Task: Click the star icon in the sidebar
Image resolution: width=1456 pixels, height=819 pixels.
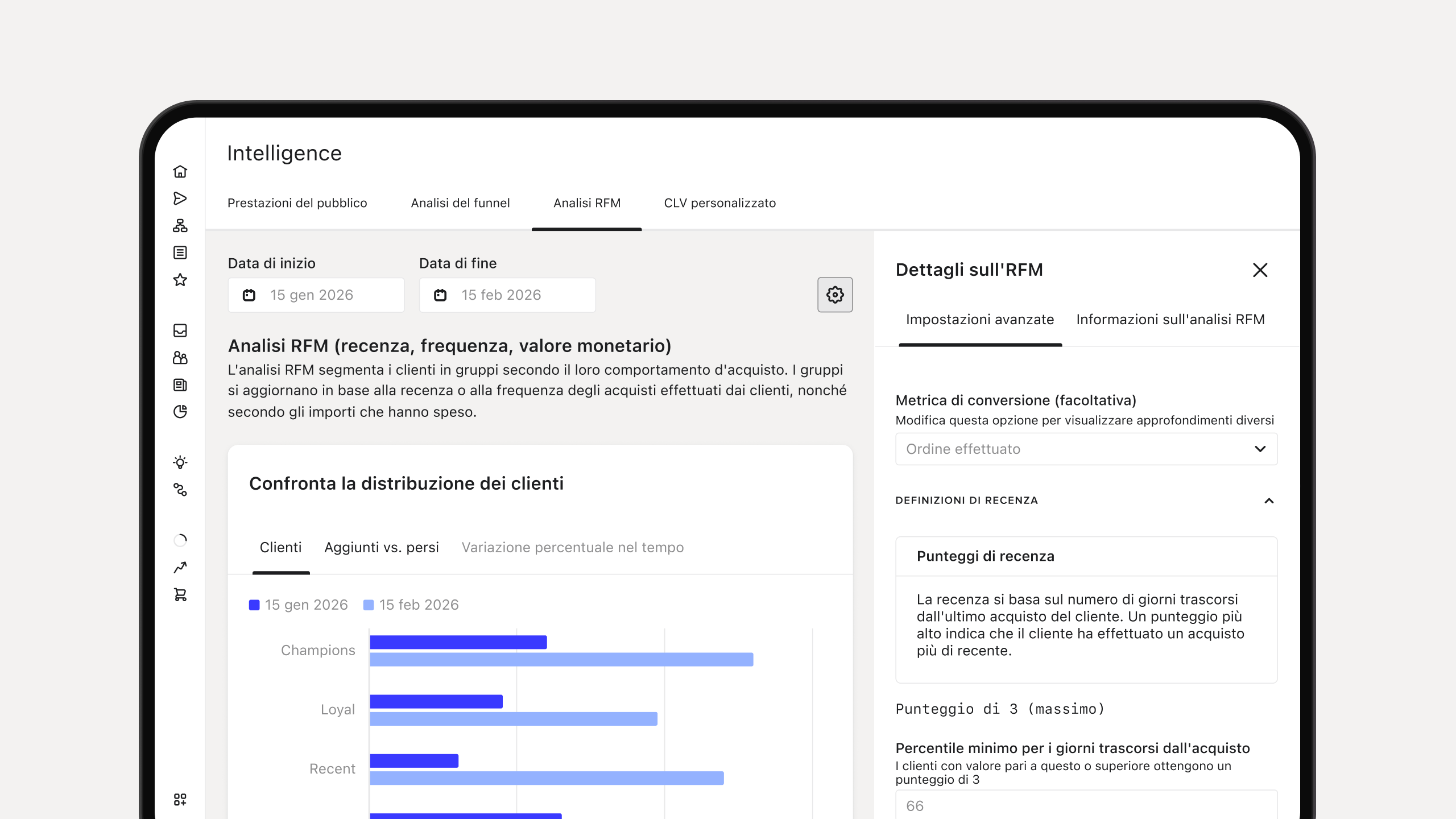Action: (180, 280)
